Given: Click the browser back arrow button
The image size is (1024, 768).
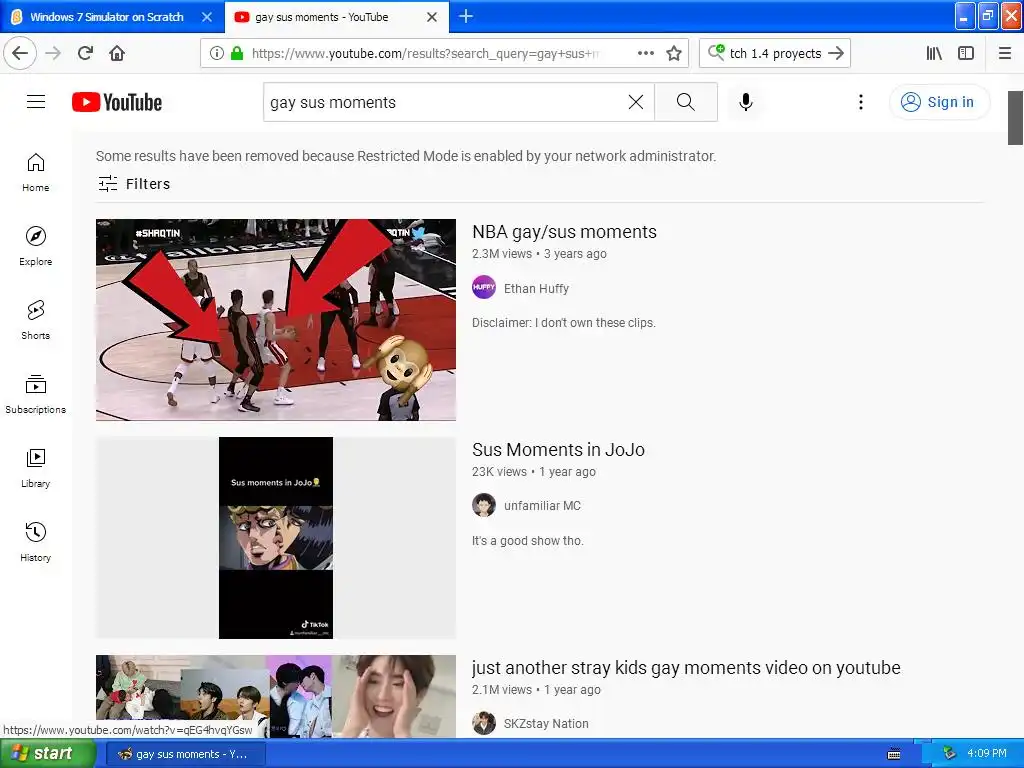Looking at the screenshot, I should tap(20, 53).
